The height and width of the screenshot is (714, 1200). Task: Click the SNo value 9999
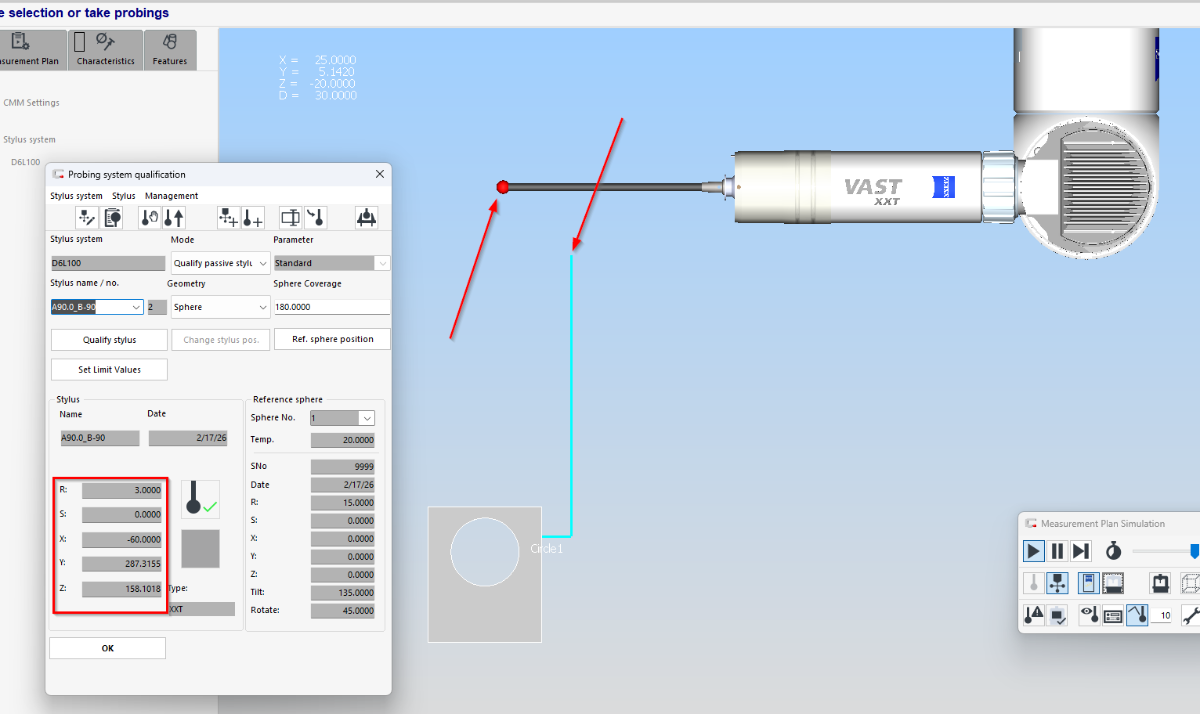pos(343,466)
